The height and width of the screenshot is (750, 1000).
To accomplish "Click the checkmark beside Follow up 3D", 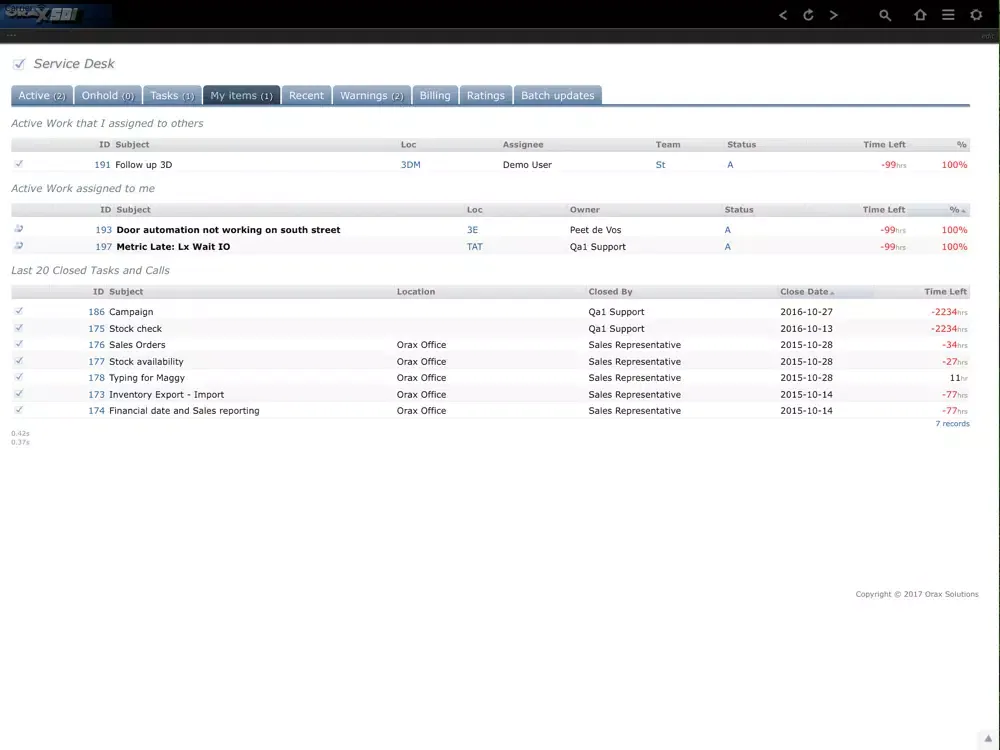I will point(19,164).
